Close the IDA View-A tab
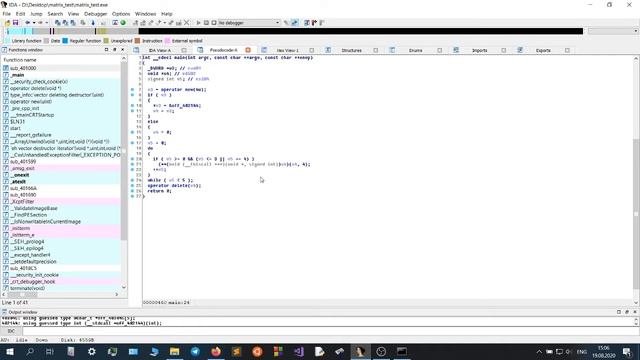Screen dimensions: 640x360 coord(184,50)
